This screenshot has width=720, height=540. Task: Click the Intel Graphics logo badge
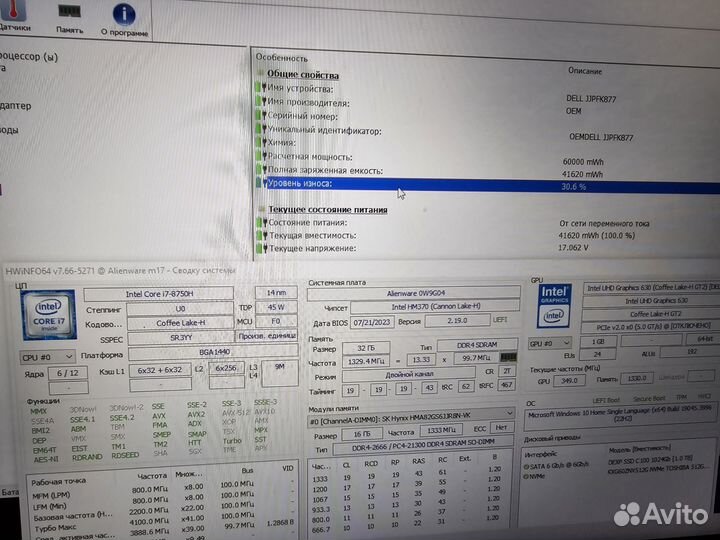[x=554, y=306]
